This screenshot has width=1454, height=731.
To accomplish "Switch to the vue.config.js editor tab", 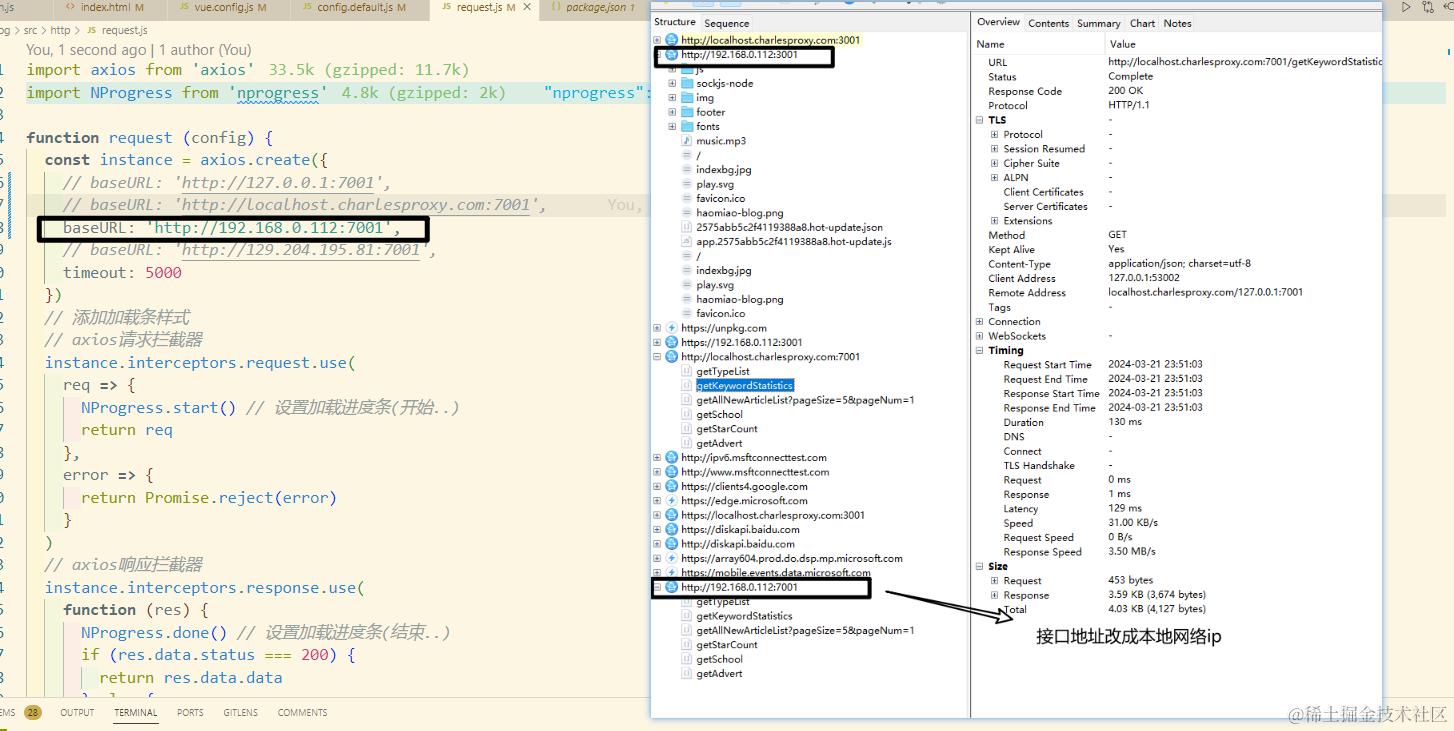I will [223, 7].
